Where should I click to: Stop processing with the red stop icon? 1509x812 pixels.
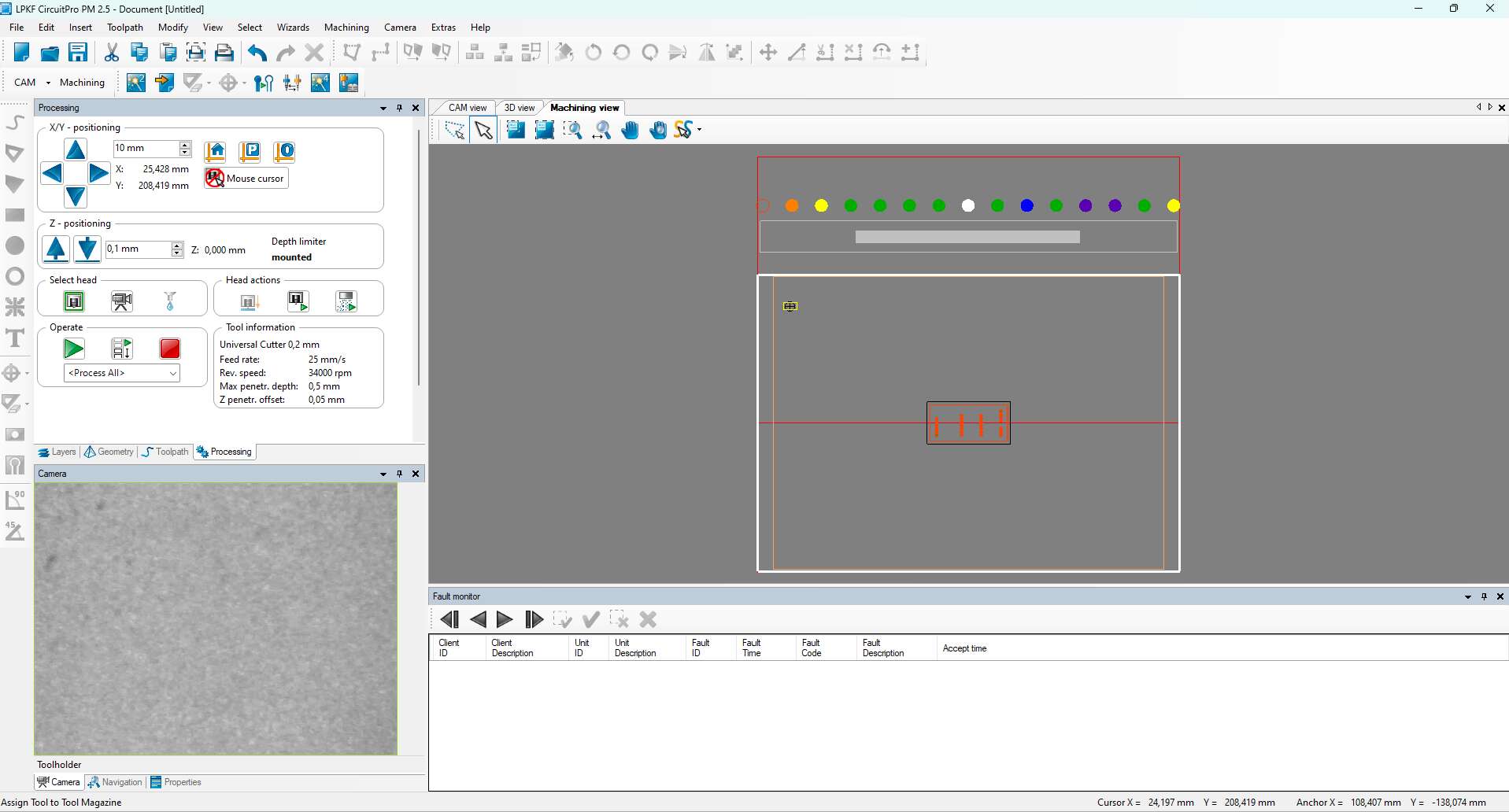coord(170,349)
